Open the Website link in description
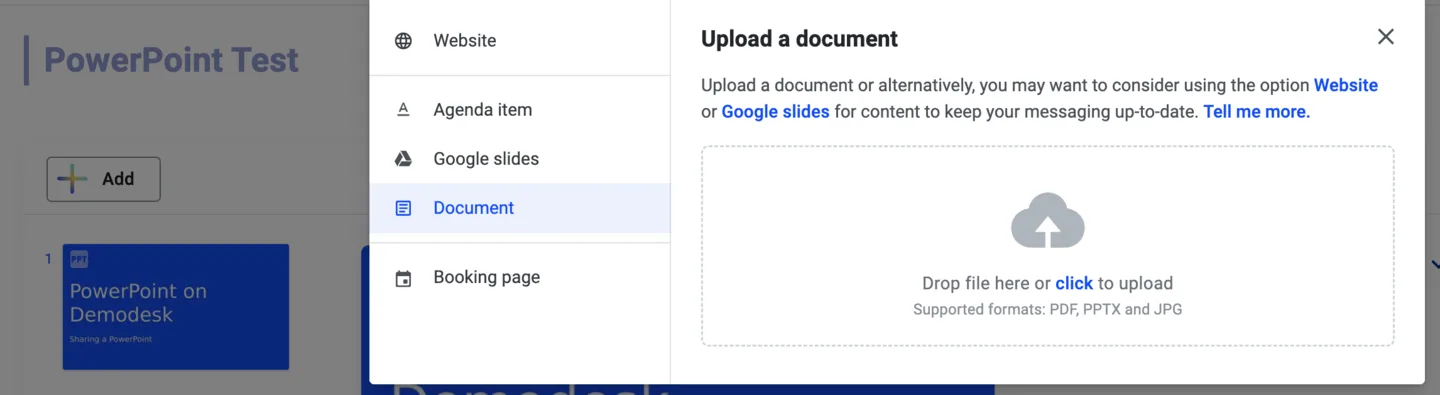Screen dimensions: 1440x395 click(x=1346, y=85)
